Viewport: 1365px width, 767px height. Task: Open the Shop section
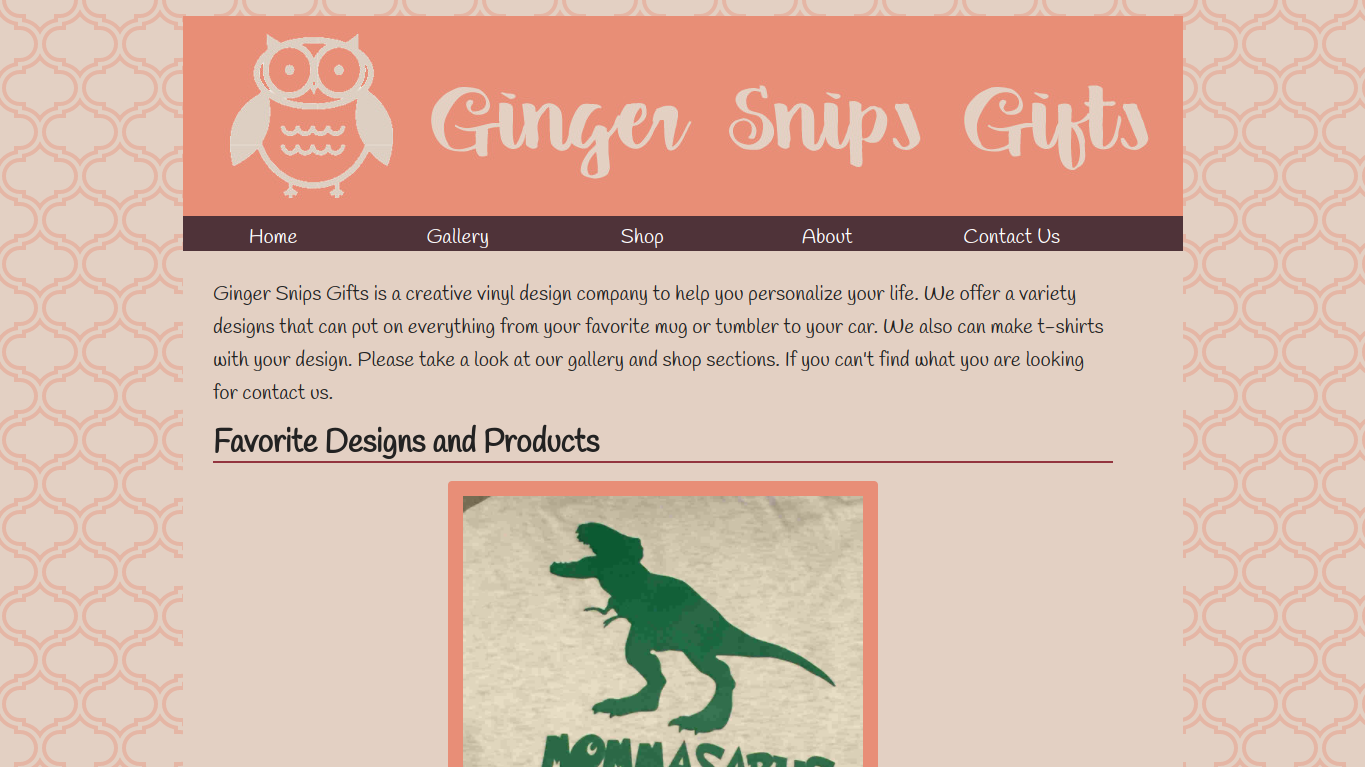642,236
